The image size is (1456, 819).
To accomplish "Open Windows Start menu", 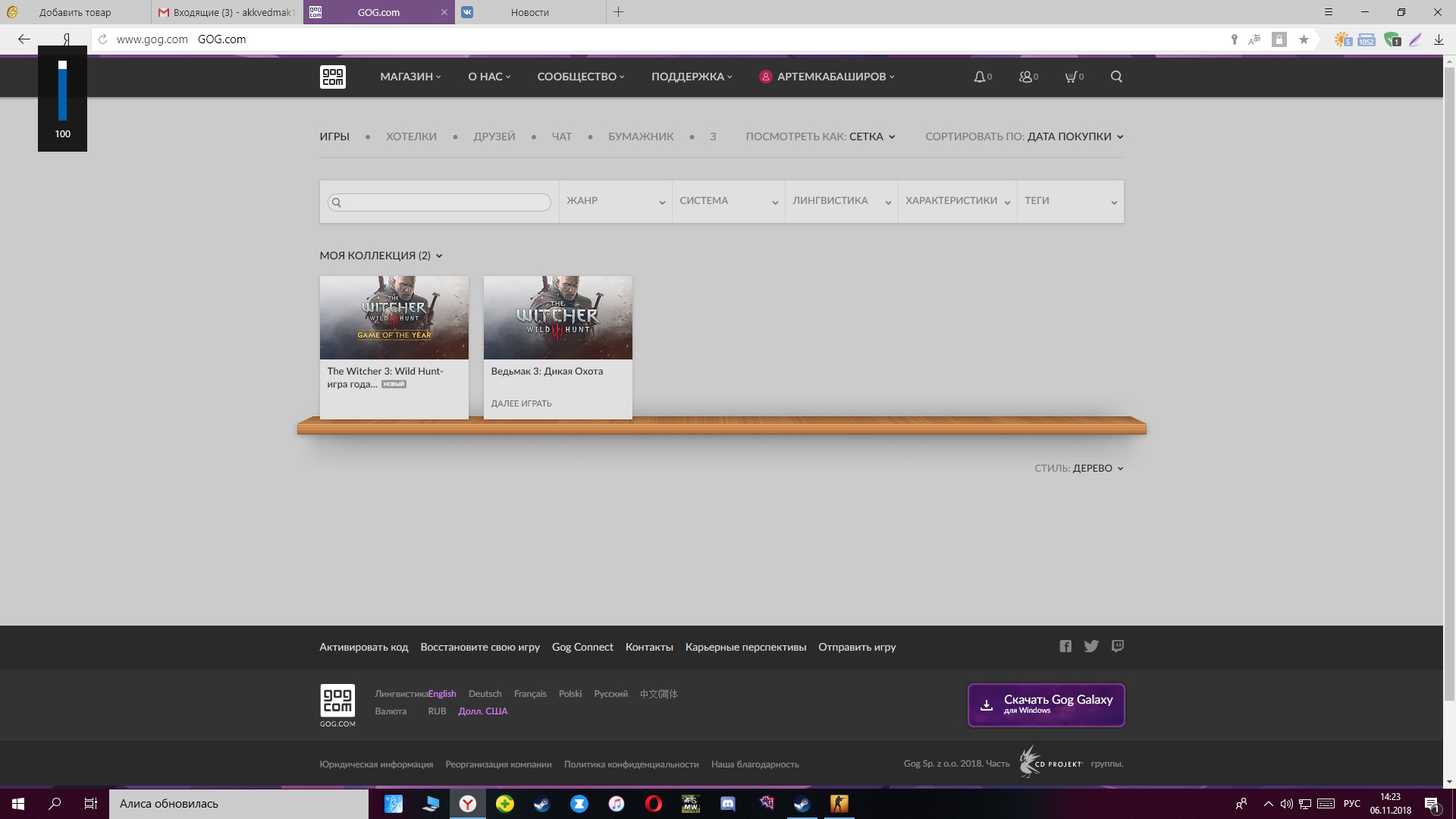I will point(18,804).
